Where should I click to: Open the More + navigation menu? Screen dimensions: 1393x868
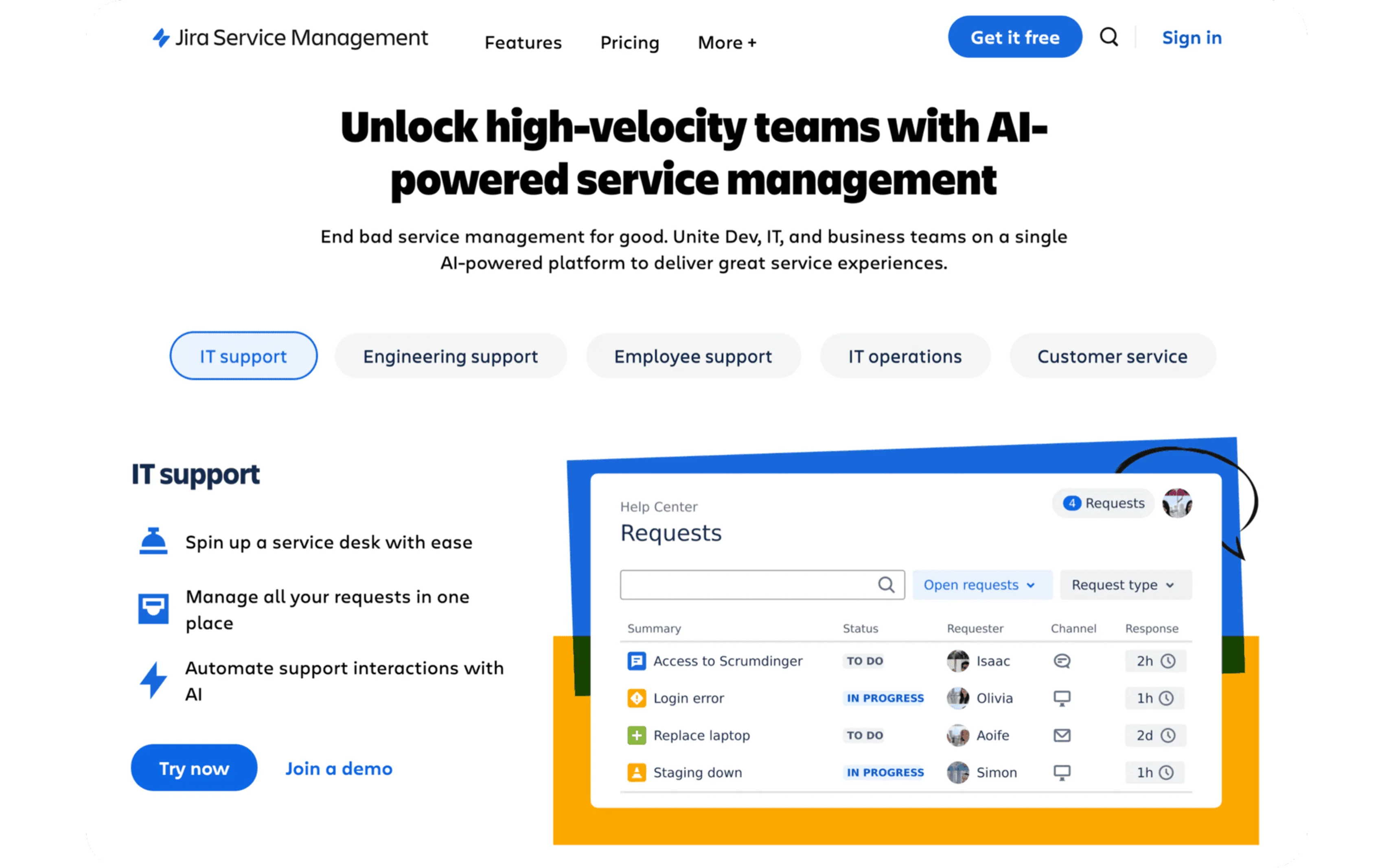click(x=727, y=42)
